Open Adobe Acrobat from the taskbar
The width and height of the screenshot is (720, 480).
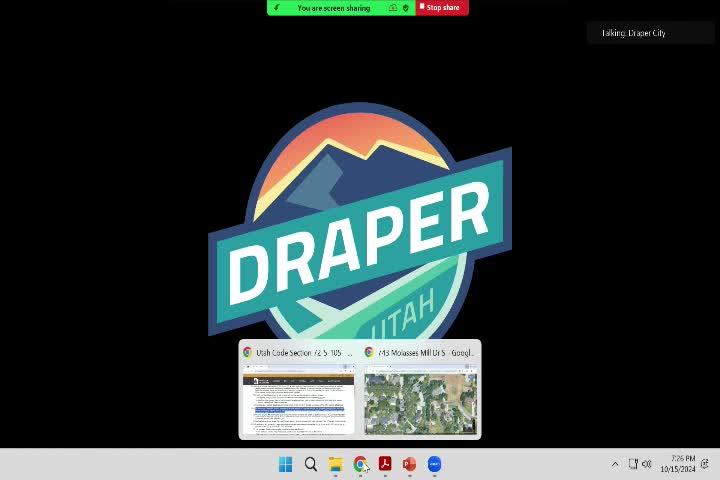click(385, 464)
